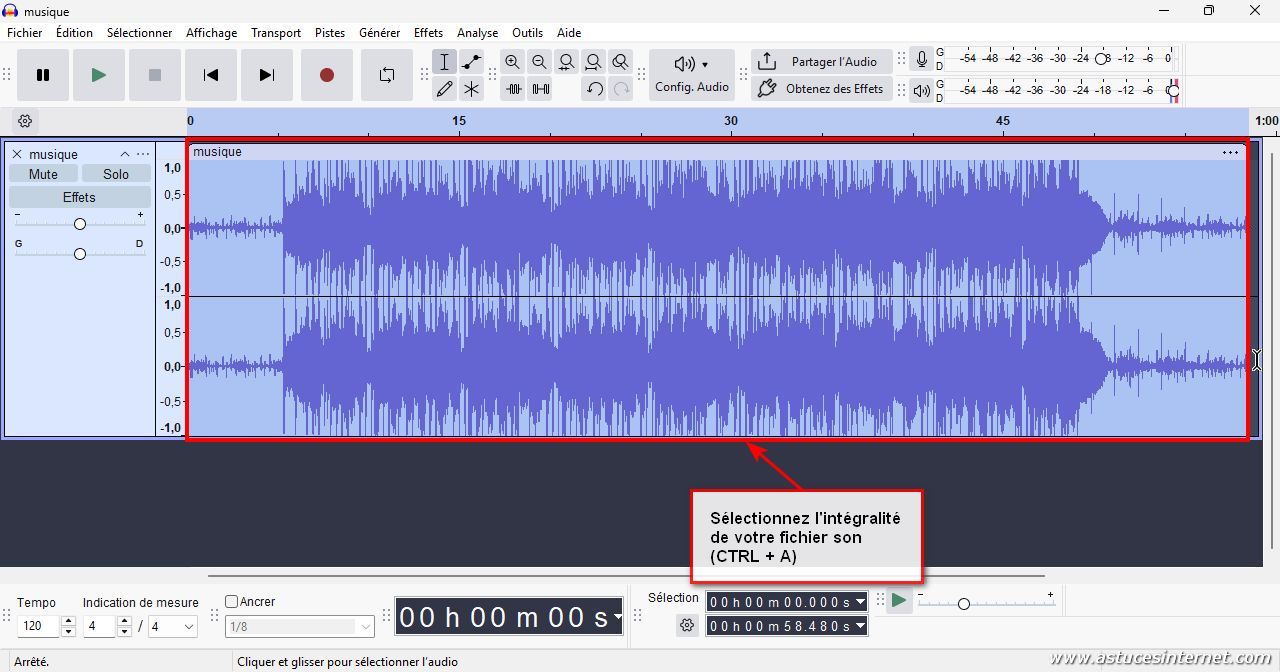This screenshot has width=1280, height=672.
Task: Click the Trim audio outside selection icon
Action: [x=513, y=89]
